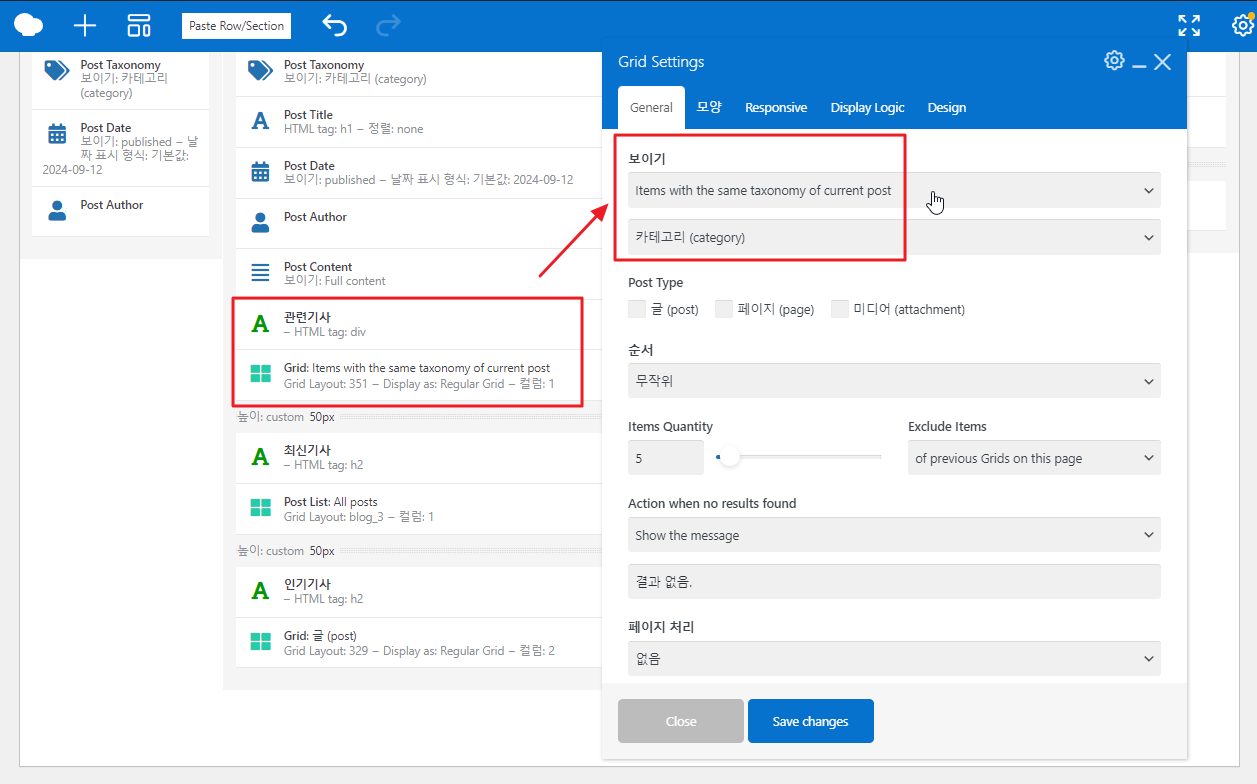Image resolution: width=1257 pixels, height=784 pixels.
Task: Click the cloud logo icon in top bar
Action: pos(28,25)
